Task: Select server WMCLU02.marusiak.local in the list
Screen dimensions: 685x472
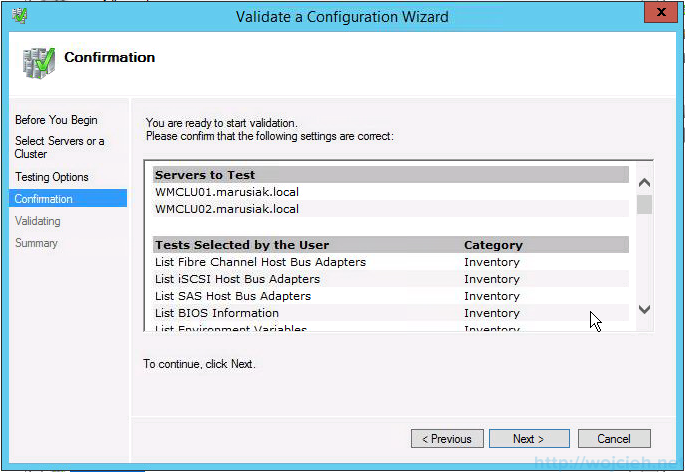Action: [391, 209]
